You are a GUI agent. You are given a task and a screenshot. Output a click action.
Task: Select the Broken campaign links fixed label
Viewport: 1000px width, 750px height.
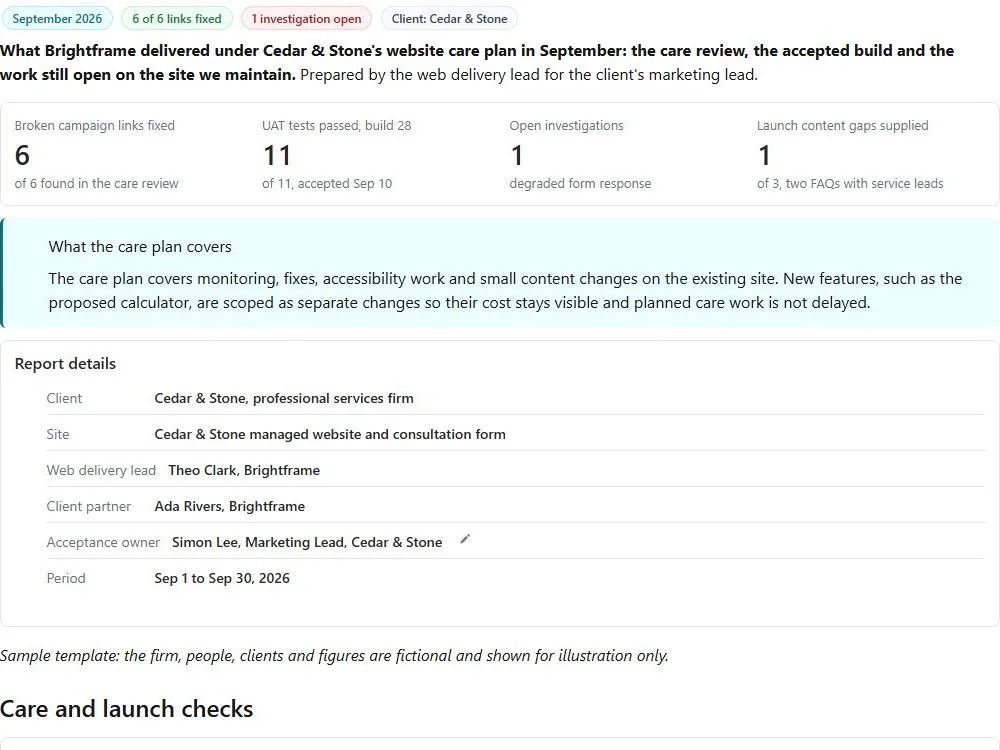pyautogui.click(x=94, y=126)
